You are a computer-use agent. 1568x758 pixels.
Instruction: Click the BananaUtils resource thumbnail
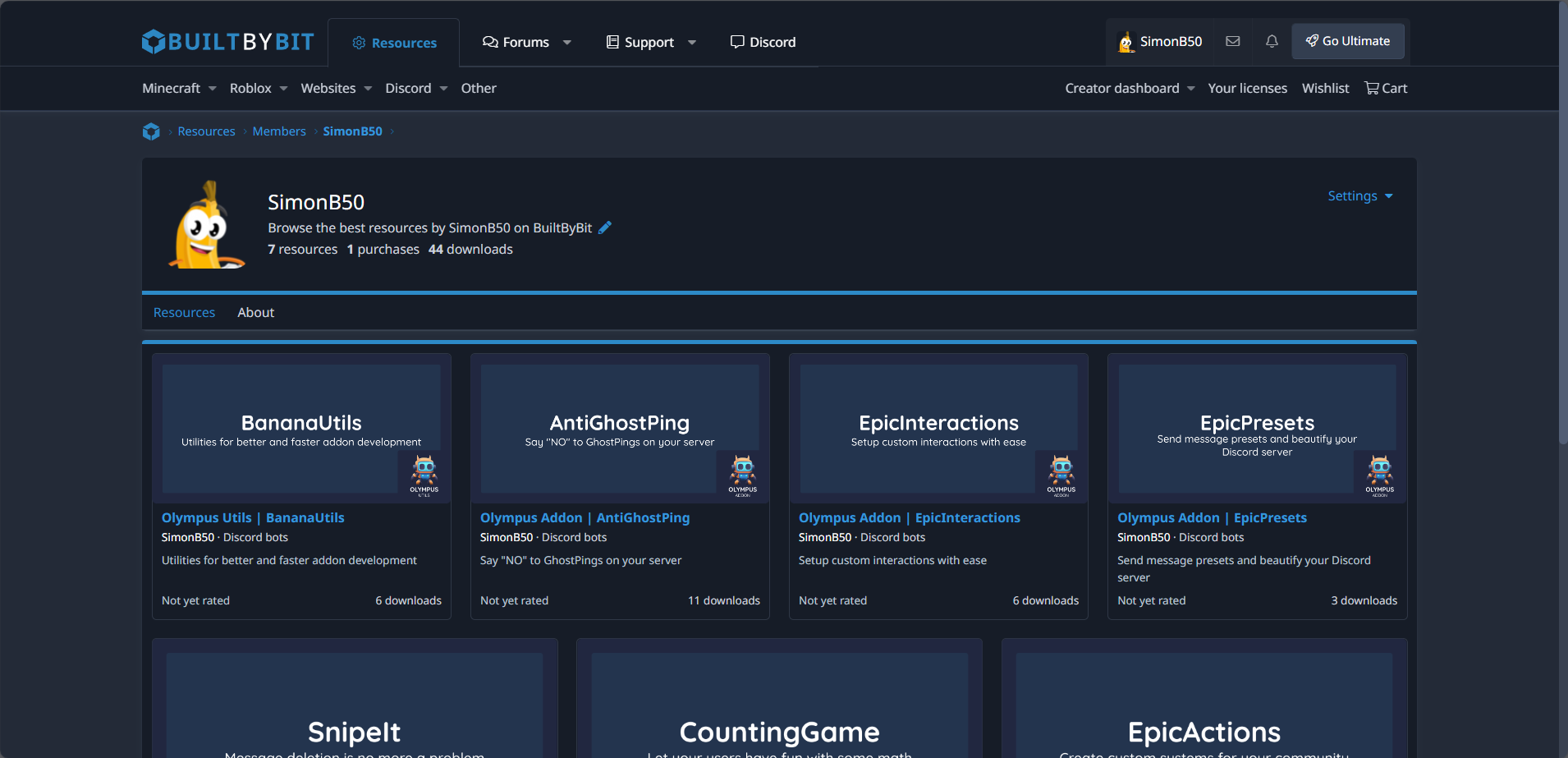(301, 428)
